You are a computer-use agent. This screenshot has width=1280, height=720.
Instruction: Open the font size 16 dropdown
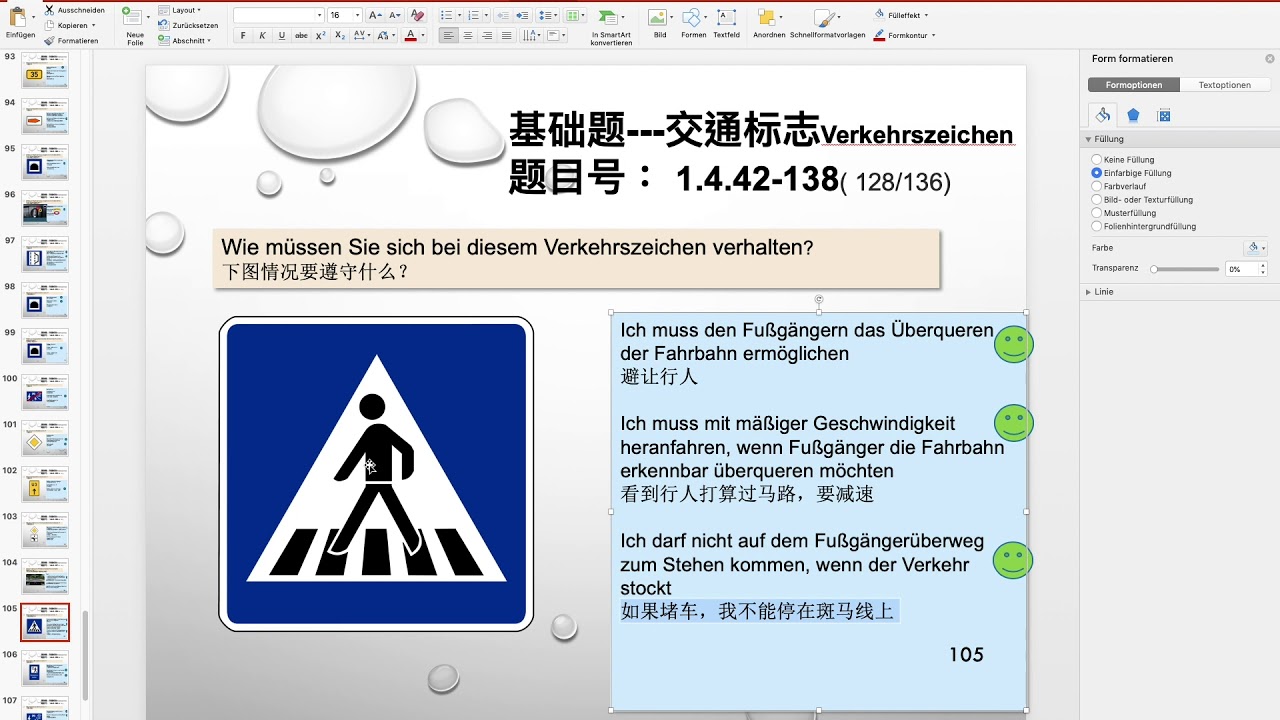[x=357, y=15]
